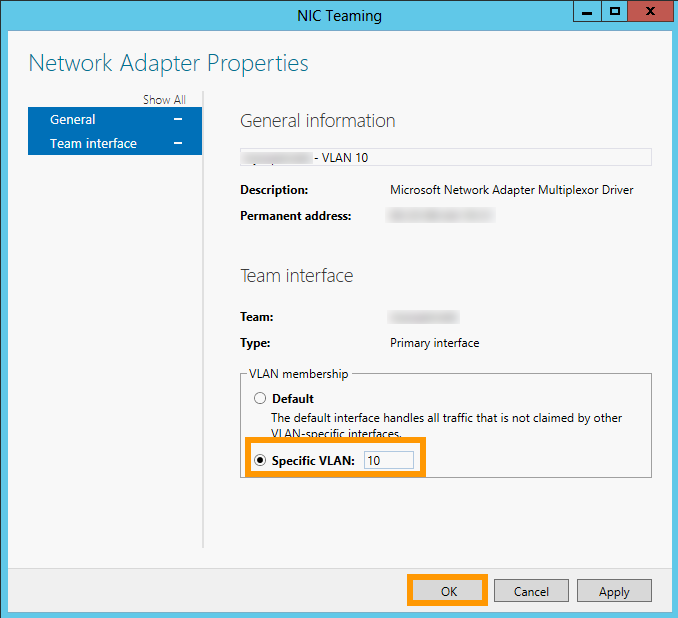
Task: Click the Primary interface type value
Action: pyautogui.click(x=434, y=342)
